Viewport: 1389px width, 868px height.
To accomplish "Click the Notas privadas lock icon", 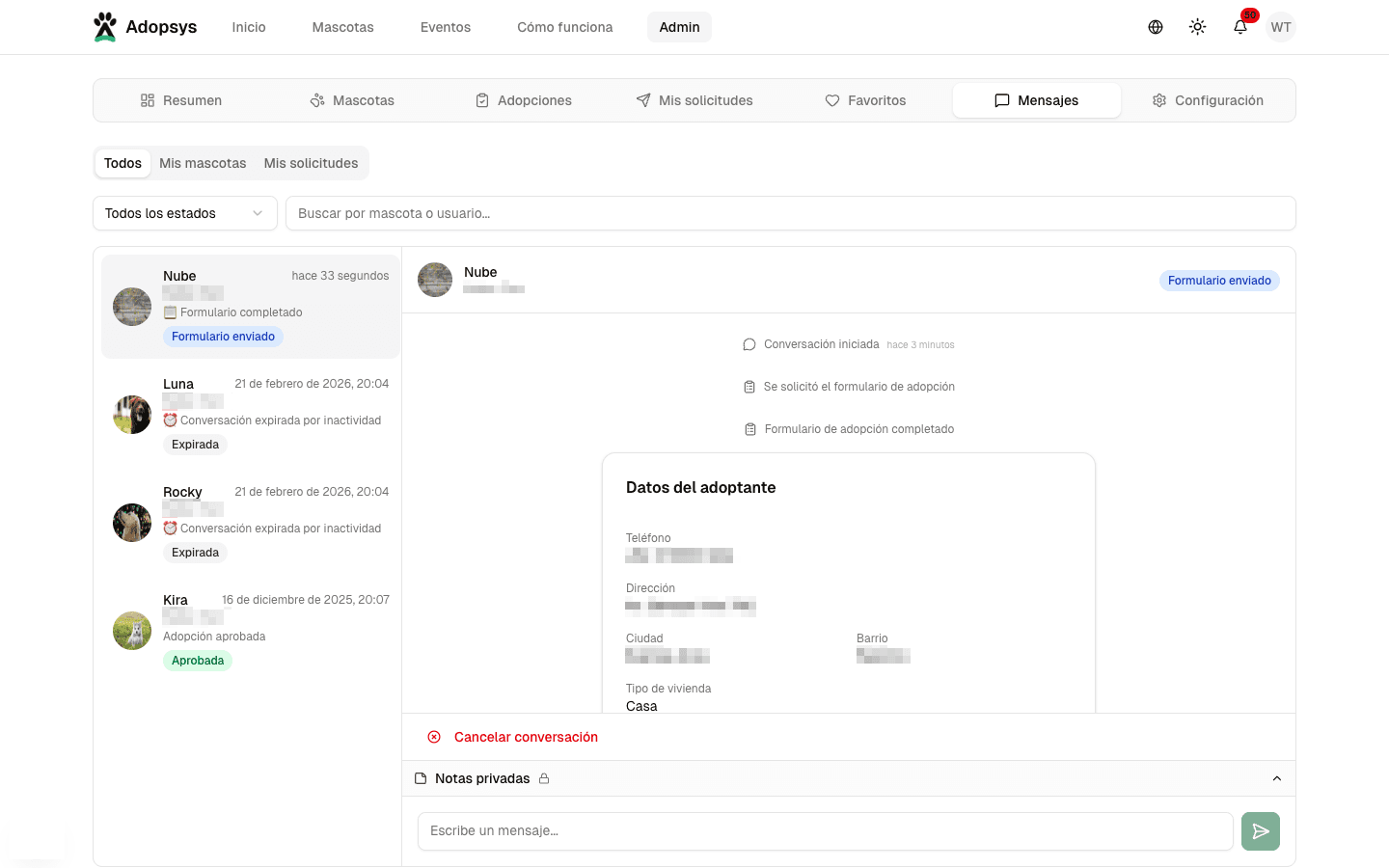I will [x=544, y=778].
